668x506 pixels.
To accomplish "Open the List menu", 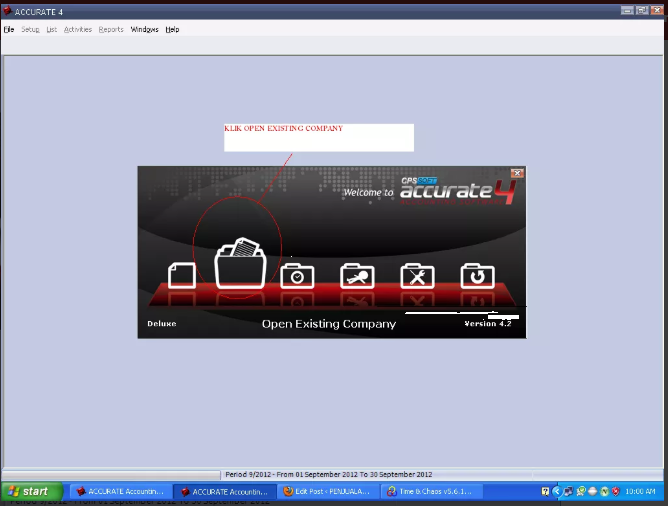I will point(52,30).
